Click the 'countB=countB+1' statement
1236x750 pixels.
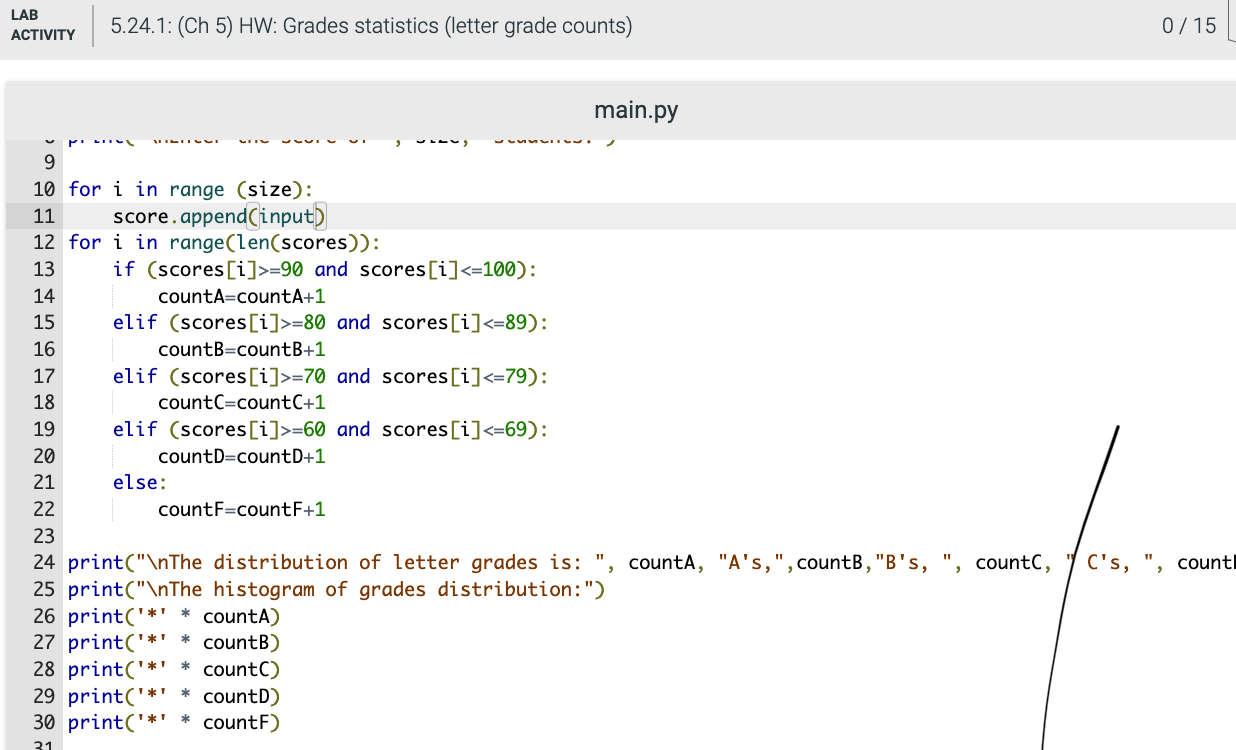[242, 349]
